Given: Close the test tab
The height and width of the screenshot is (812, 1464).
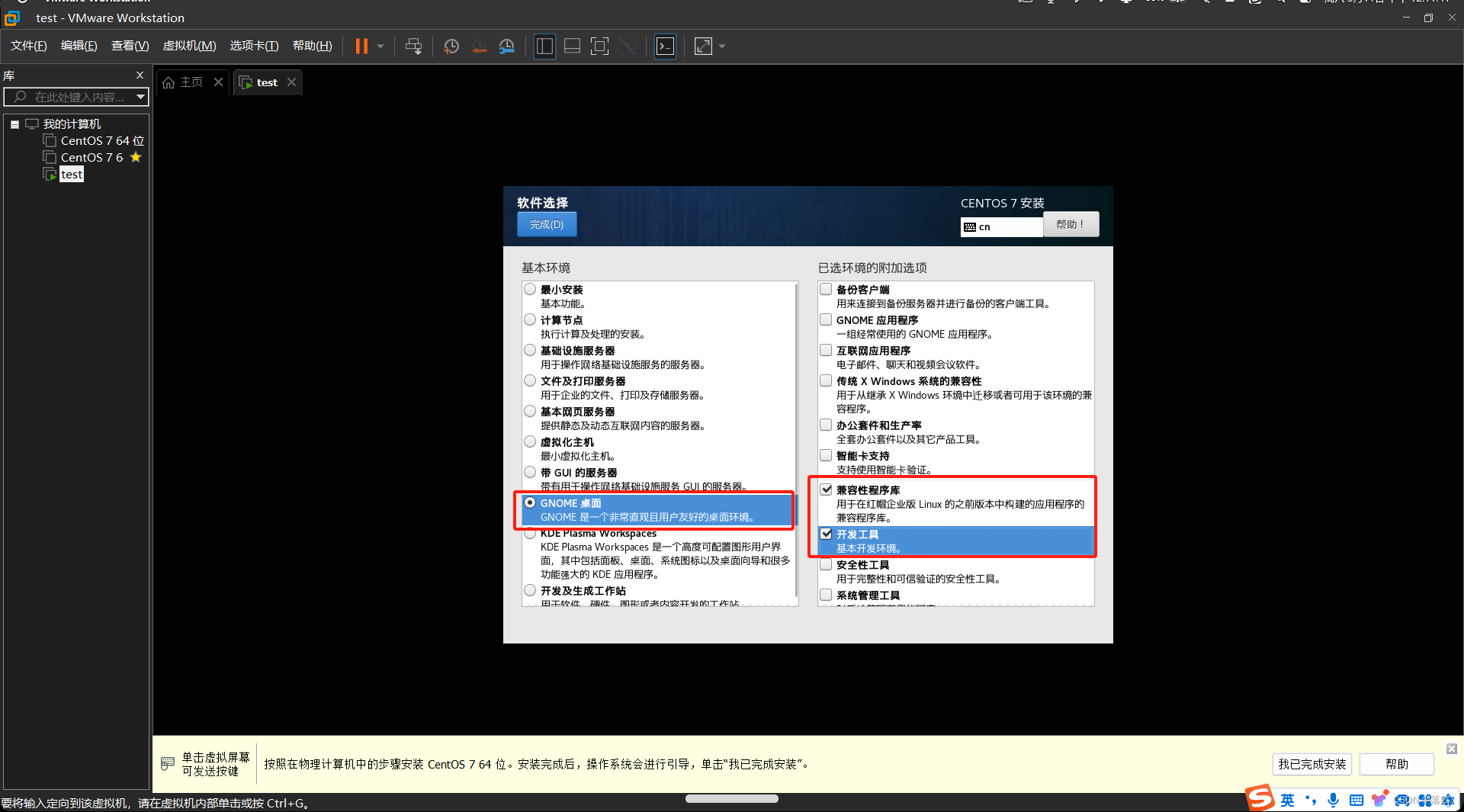Looking at the screenshot, I should (x=291, y=82).
